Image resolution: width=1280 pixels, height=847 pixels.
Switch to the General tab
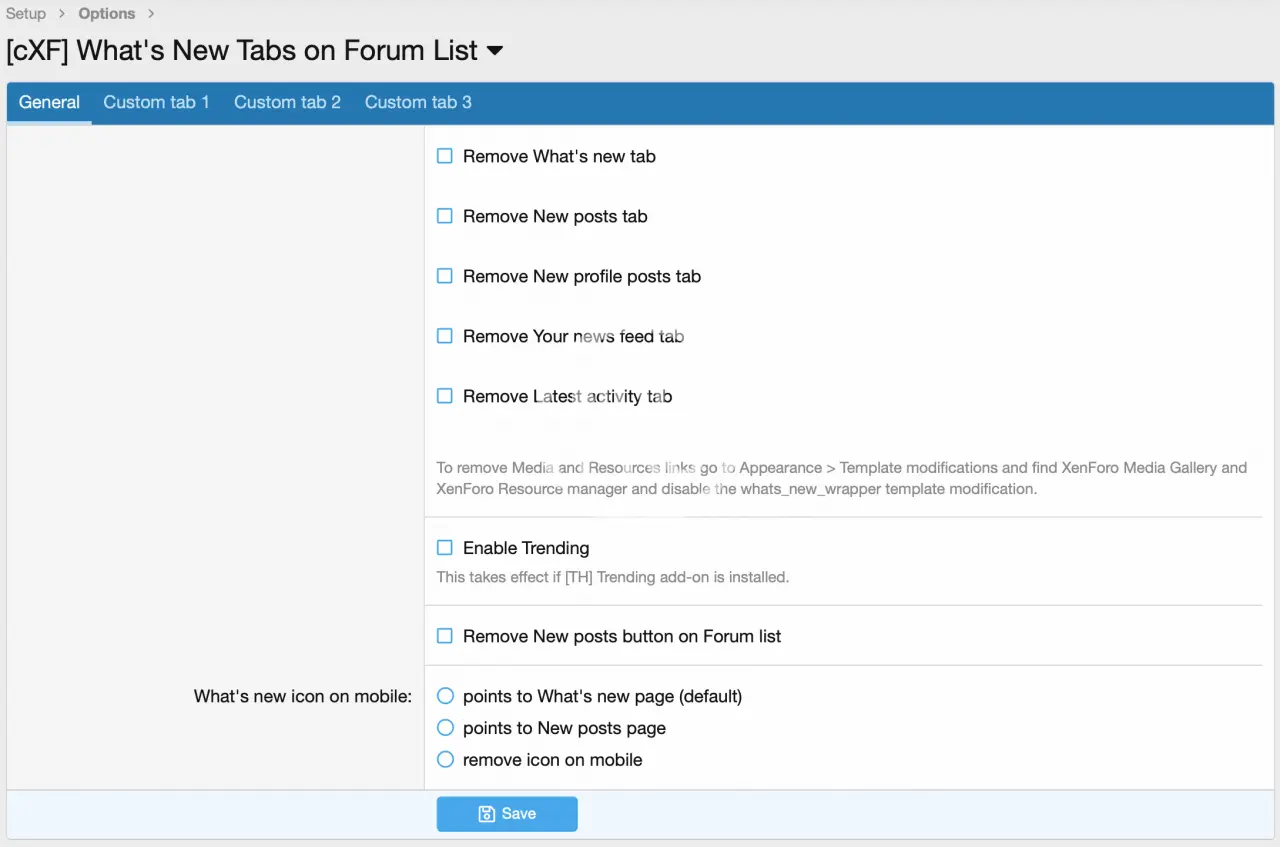(x=49, y=102)
